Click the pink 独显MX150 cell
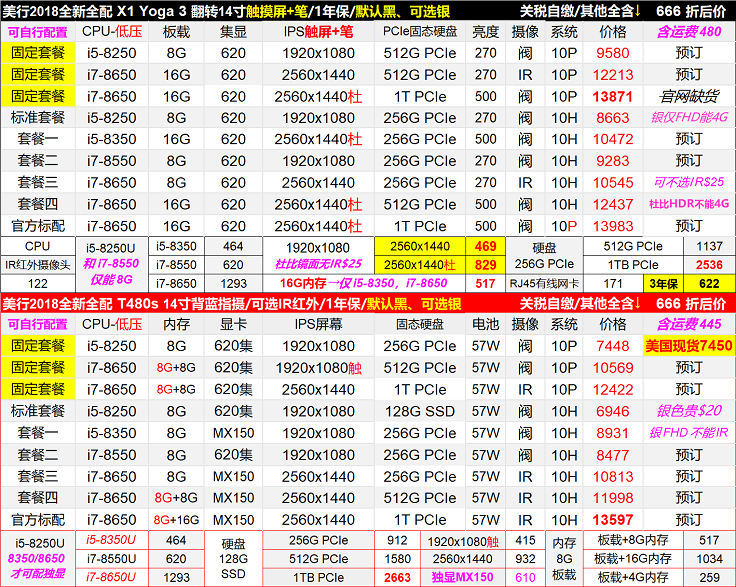This screenshot has height=587, width=736. [462, 577]
